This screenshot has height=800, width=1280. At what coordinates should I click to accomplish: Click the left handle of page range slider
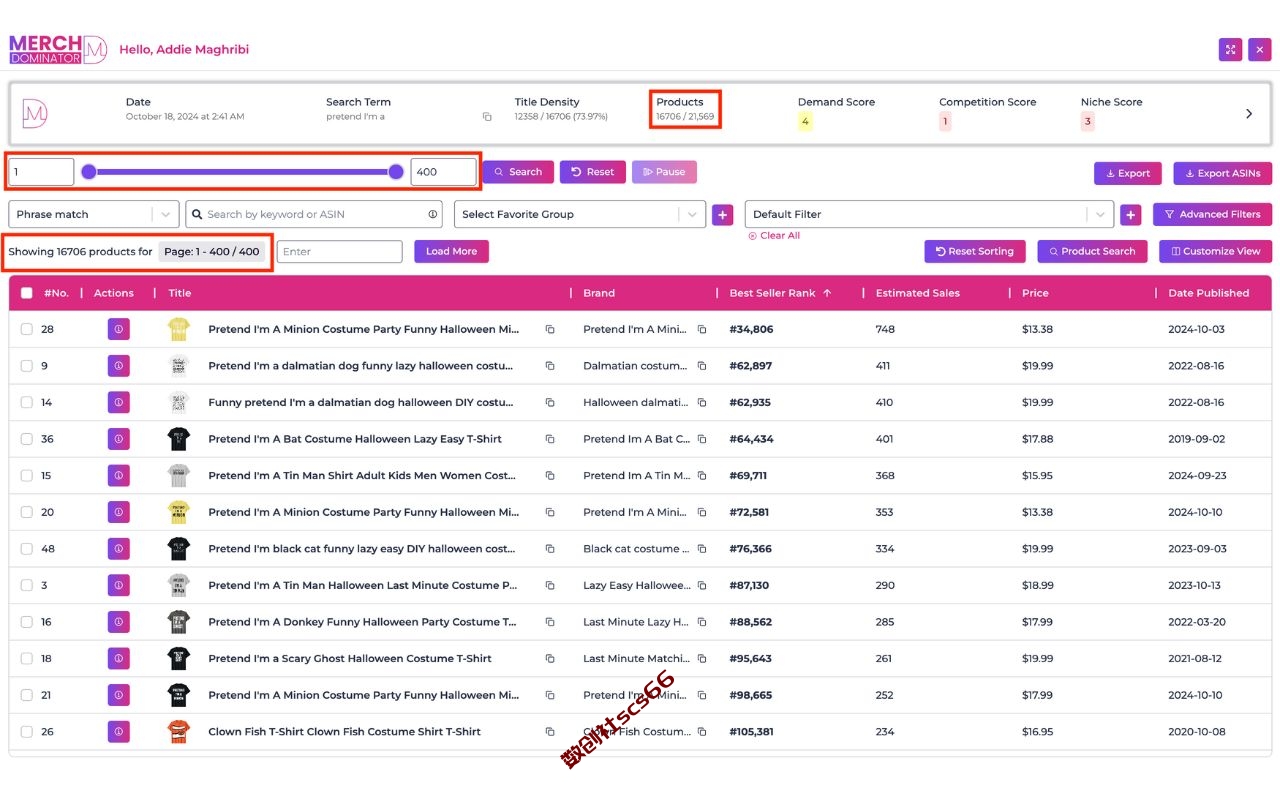click(x=89, y=172)
